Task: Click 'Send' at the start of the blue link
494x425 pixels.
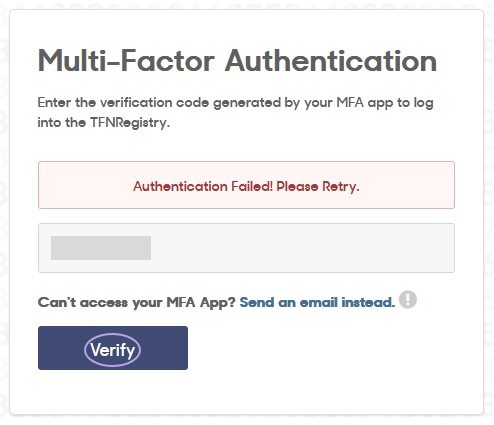Action: (x=257, y=302)
